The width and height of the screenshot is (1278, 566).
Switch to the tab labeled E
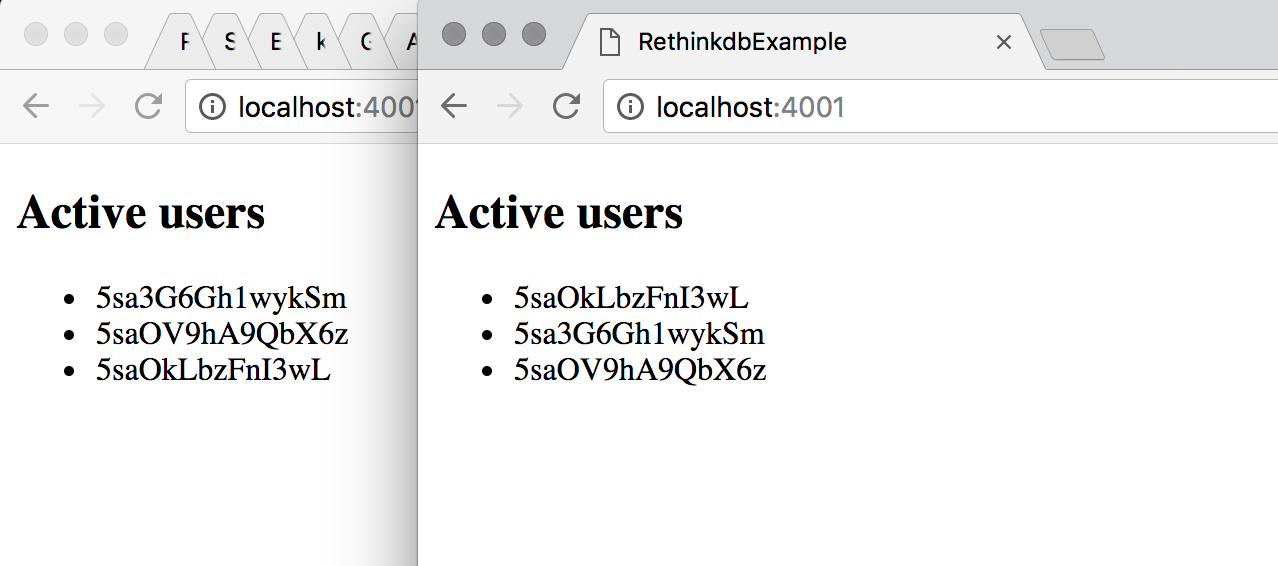[275, 42]
